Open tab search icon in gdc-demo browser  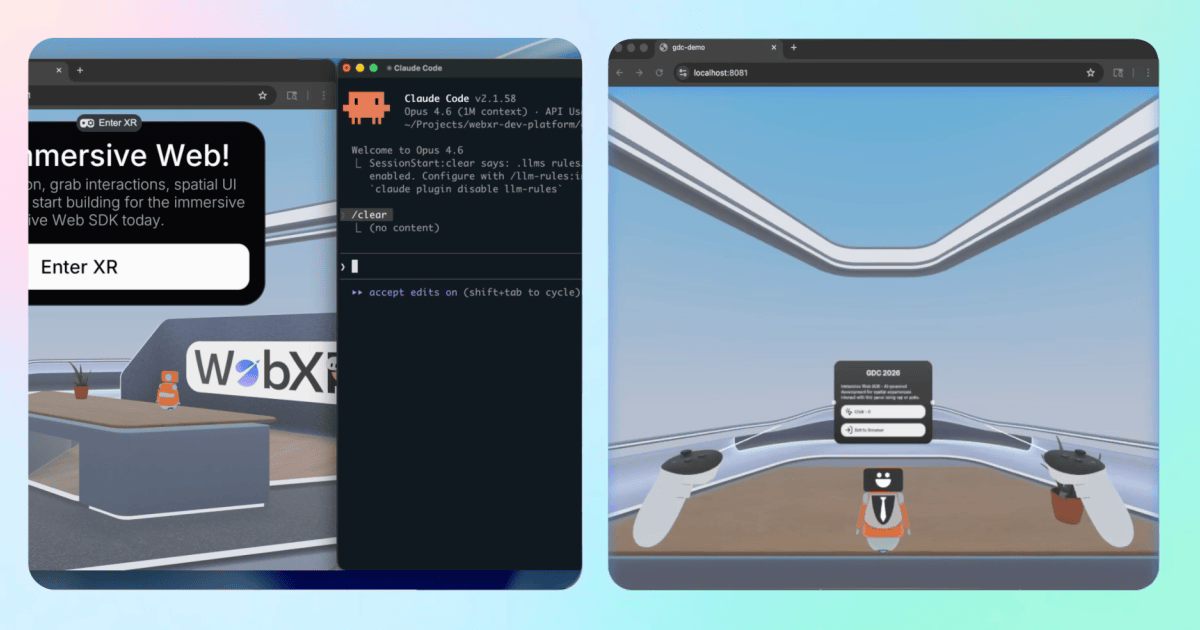coord(1118,73)
